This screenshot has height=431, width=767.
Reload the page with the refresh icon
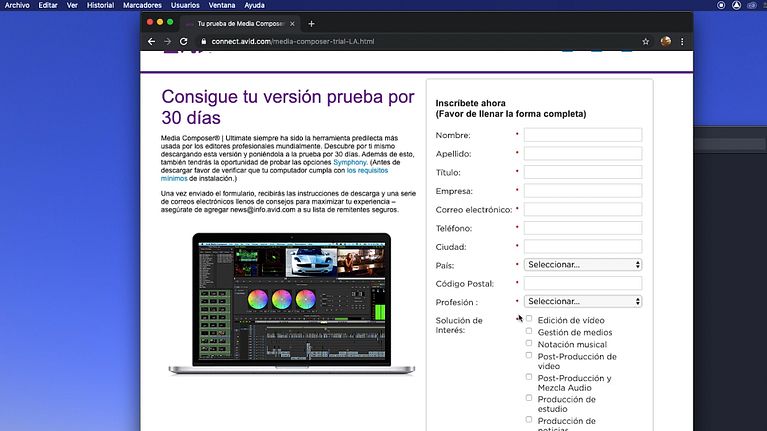(183, 42)
